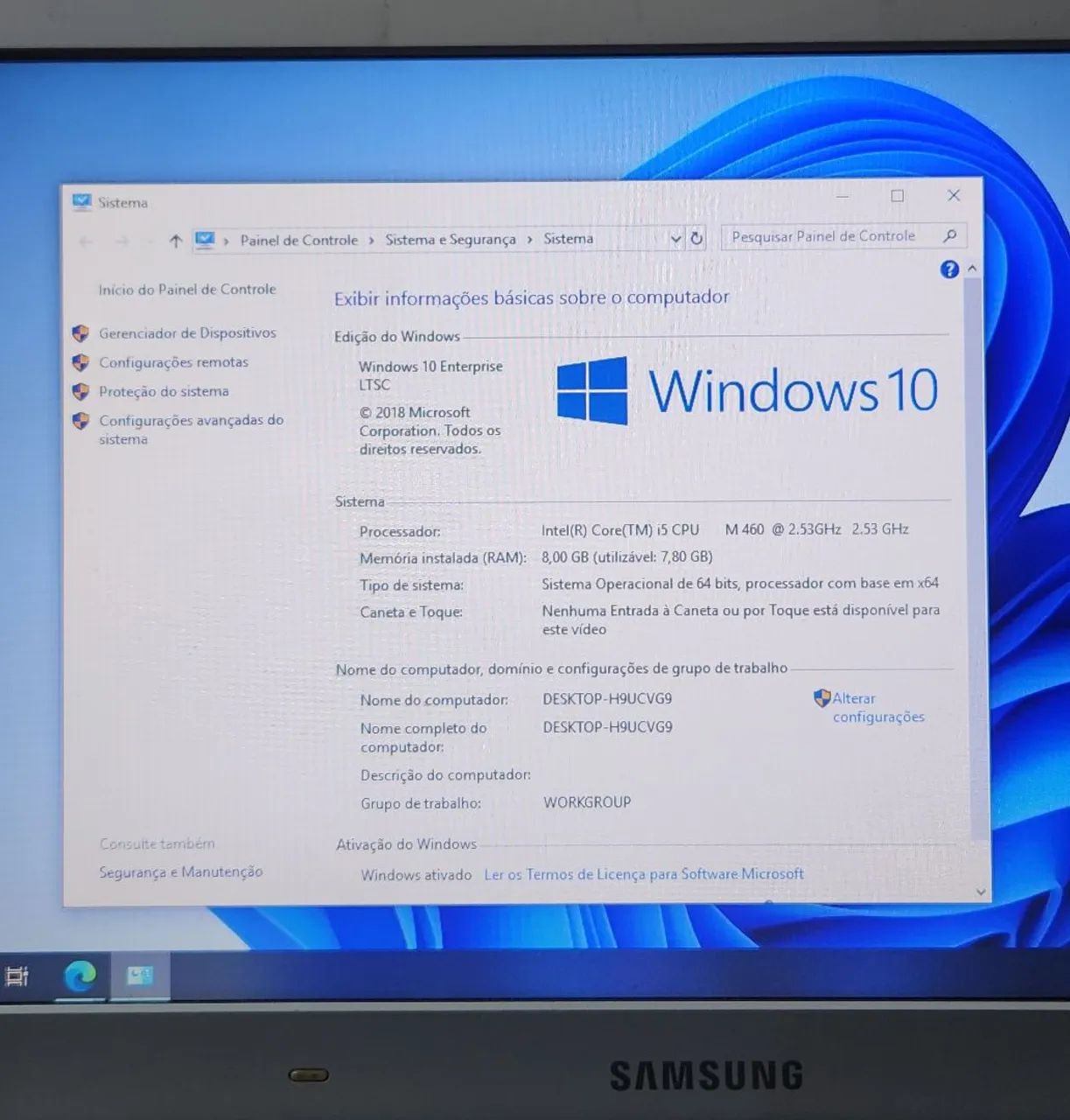Screen dimensions: 1070x1120
Task: Click heading Exibir informações básicas sobre o computador
Action: 531,297
